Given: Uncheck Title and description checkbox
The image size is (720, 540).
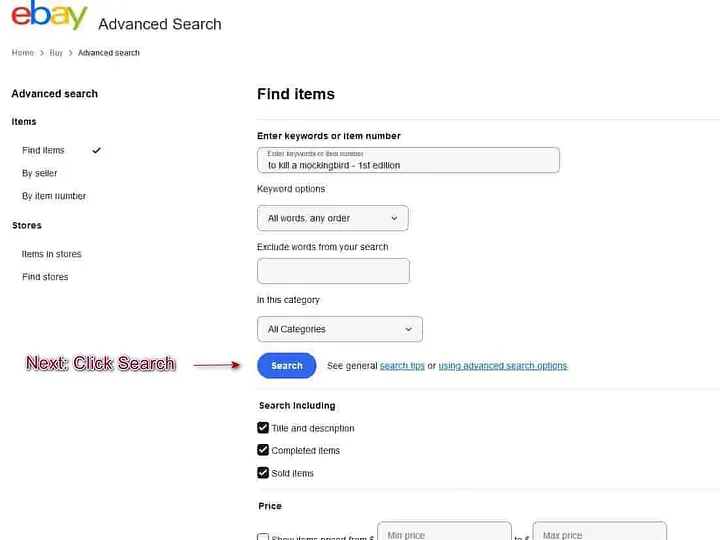Looking at the screenshot, I should (263, 428).
